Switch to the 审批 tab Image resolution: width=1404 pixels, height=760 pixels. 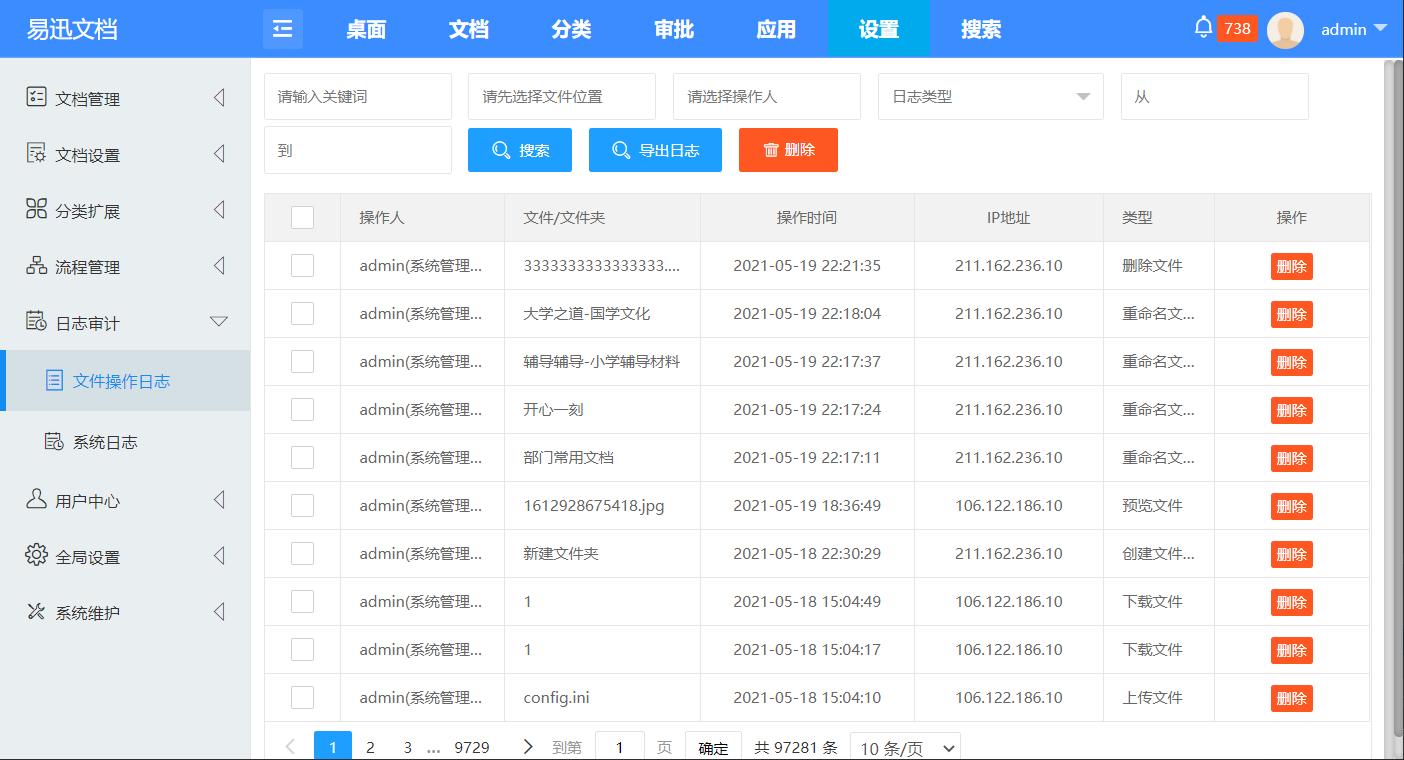(674, 29)
